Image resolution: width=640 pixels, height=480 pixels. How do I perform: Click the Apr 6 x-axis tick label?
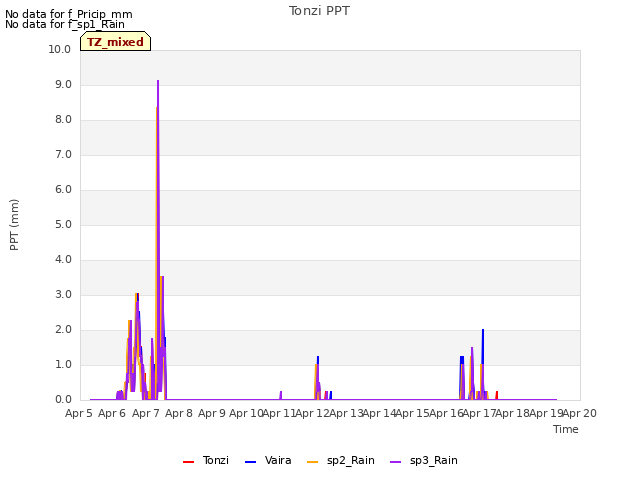pyautogui.click(x=112, y=413)
